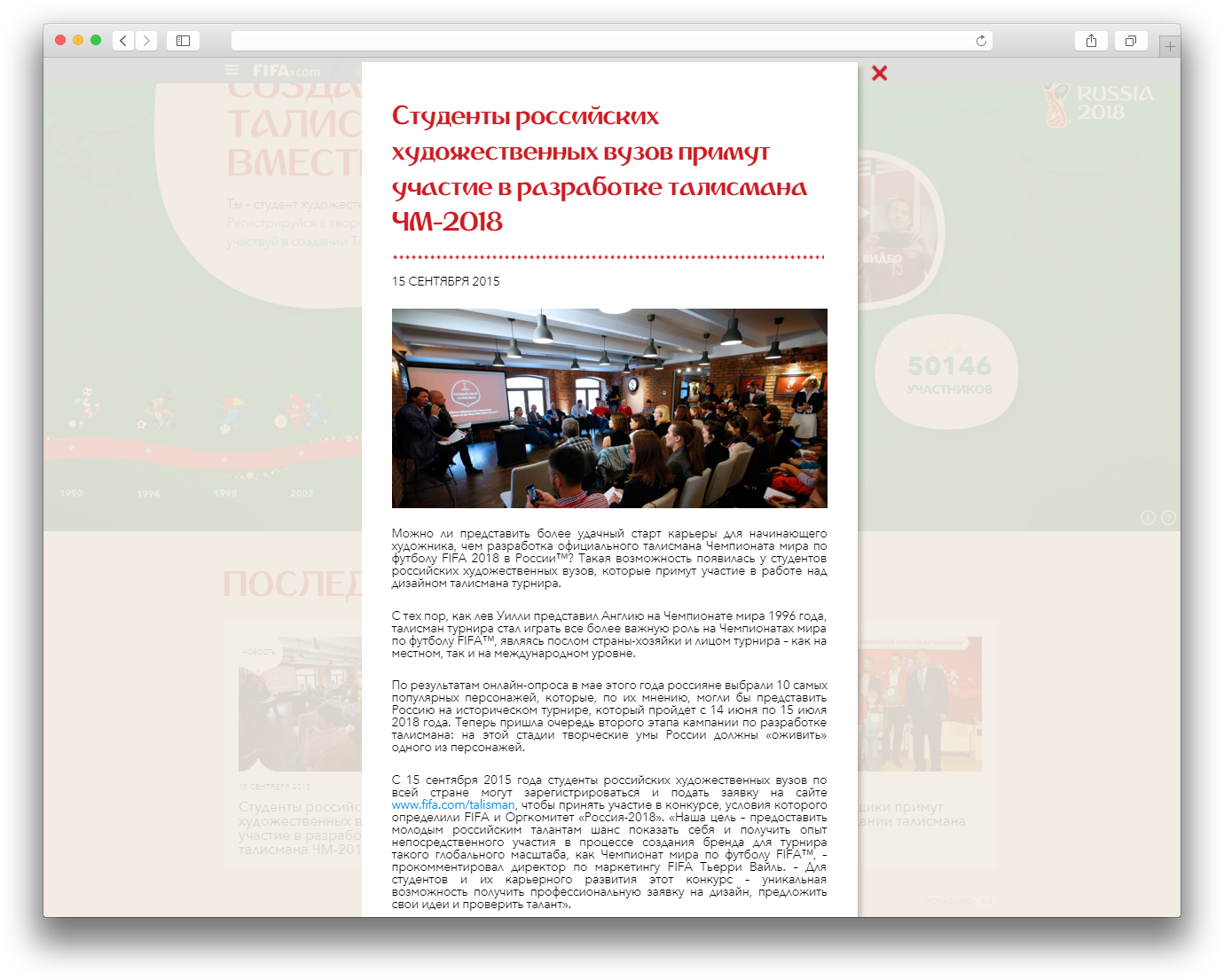Click the 1990 World Cup mascot figure
This screenshot has height=980, width=1224.
pyautogui.click(x=84, y=409)
